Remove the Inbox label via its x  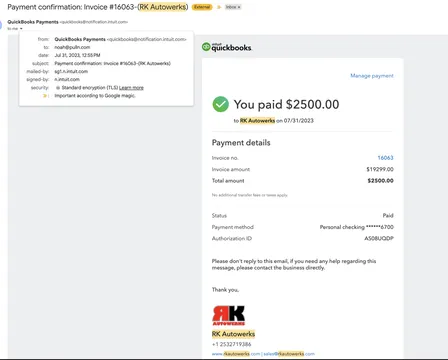[239, 7]
